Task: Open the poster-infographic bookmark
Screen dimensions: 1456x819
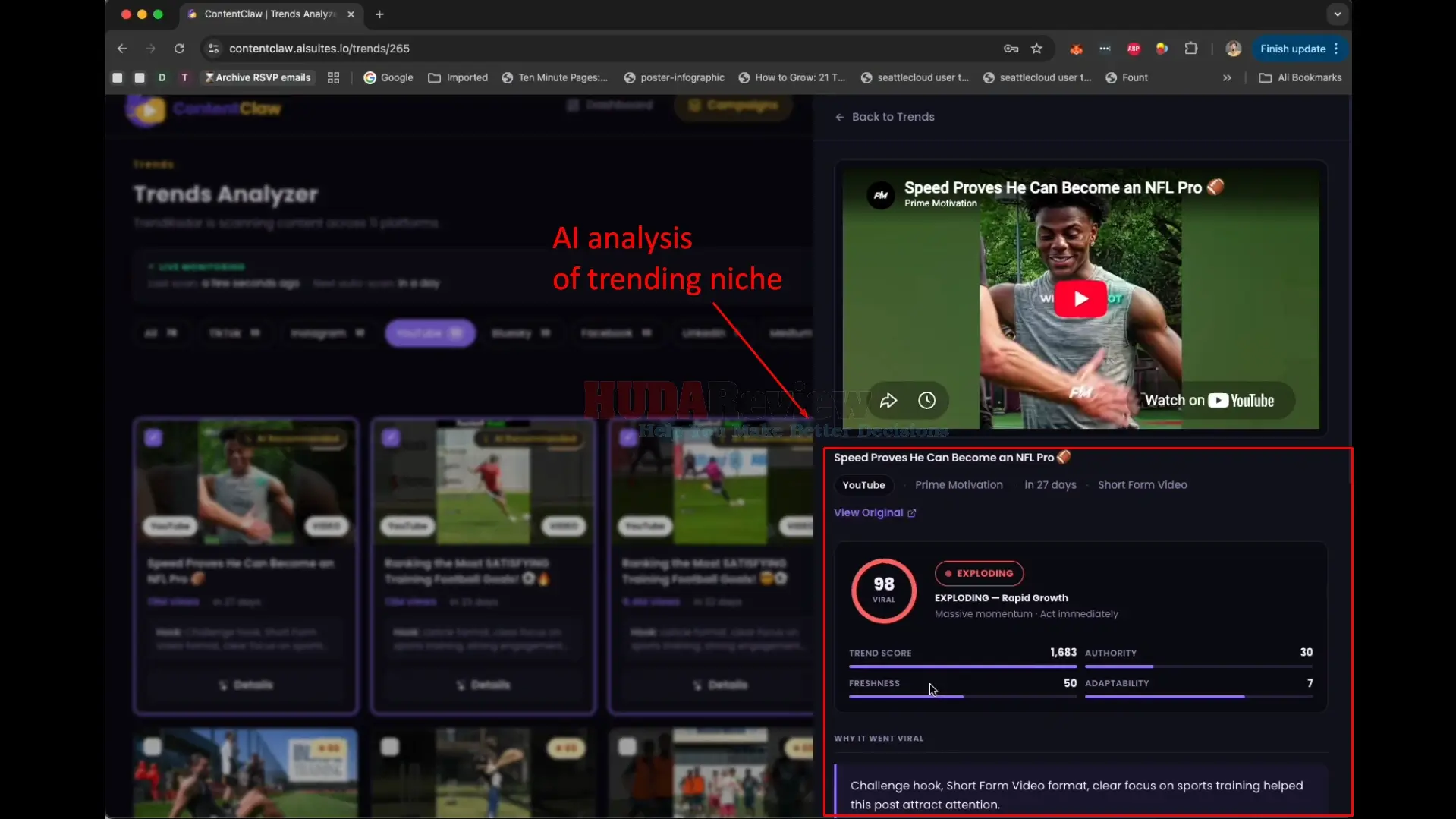Action: 674,77
